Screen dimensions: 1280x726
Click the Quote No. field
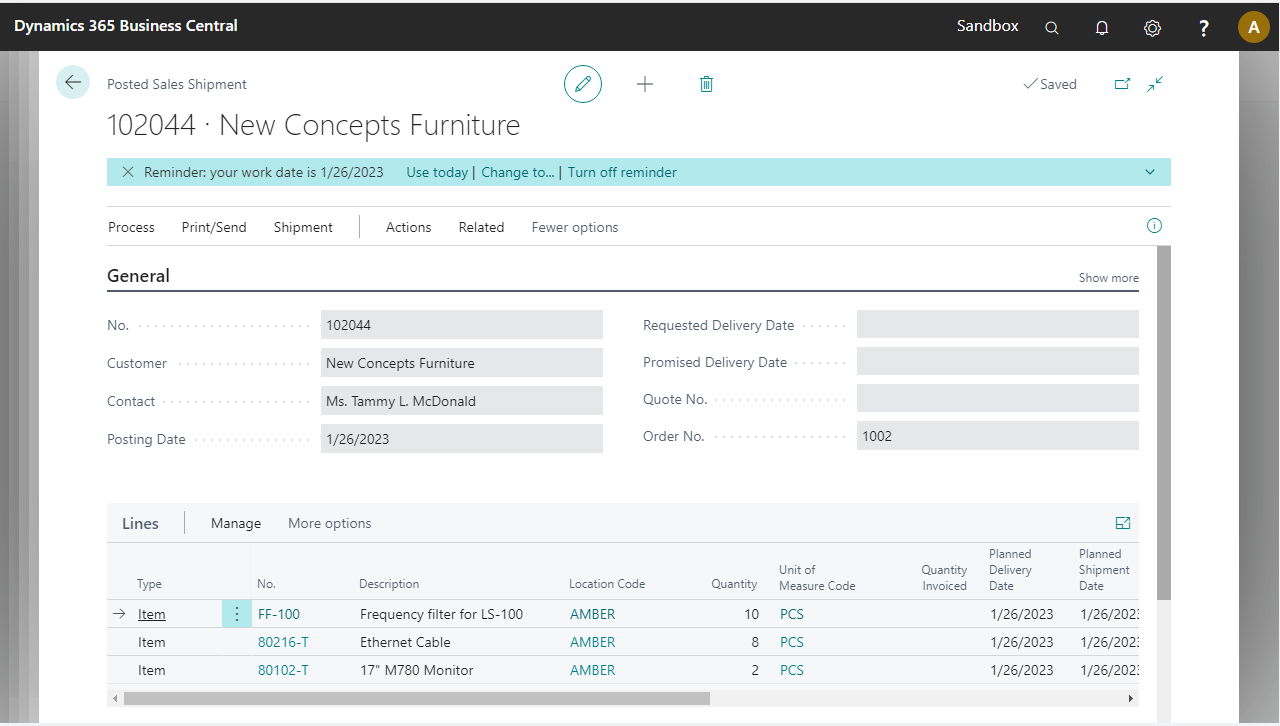click(998, 399)
